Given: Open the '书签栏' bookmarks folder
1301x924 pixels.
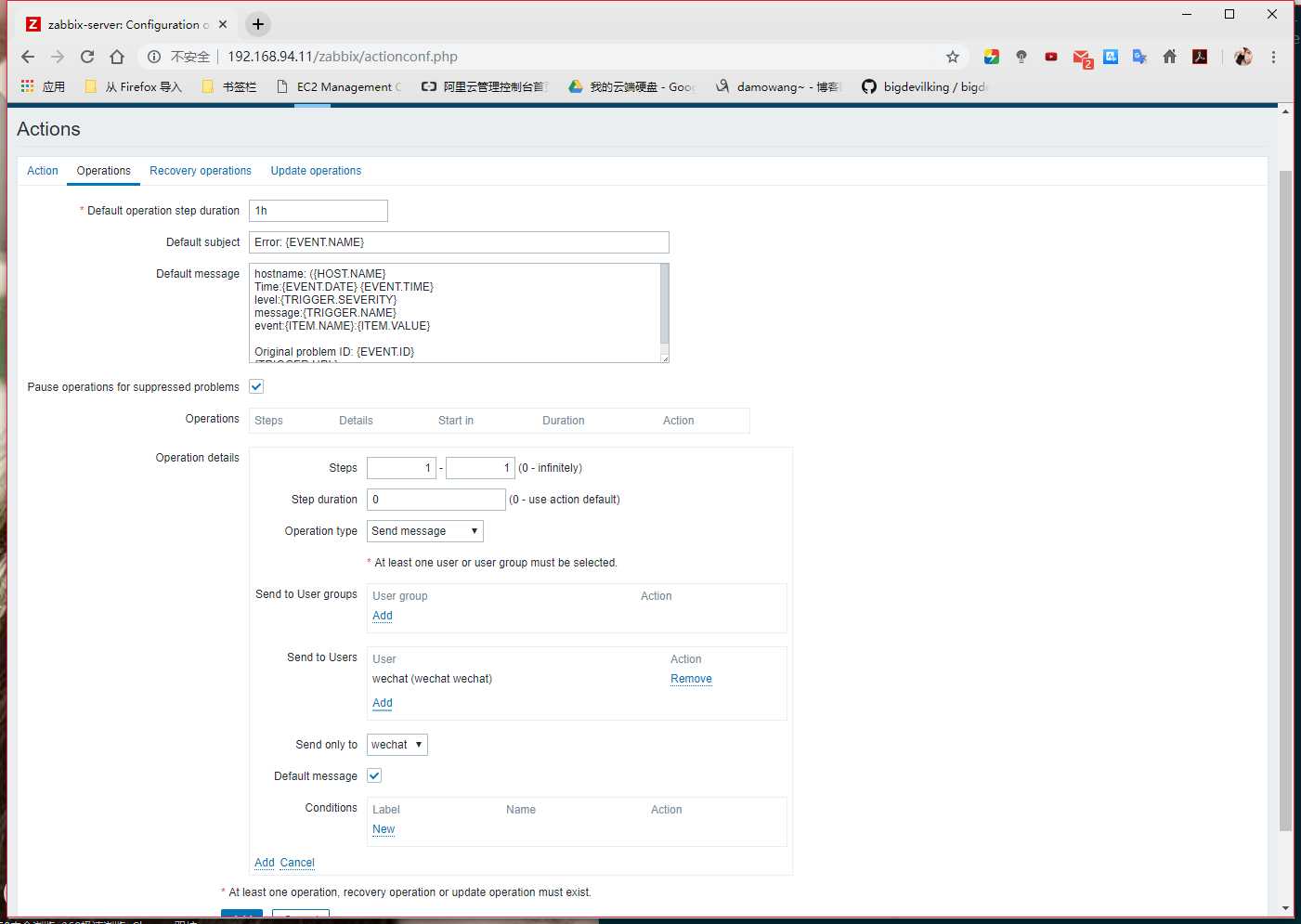Looking at the screenshot, I should tap(229, 86).
